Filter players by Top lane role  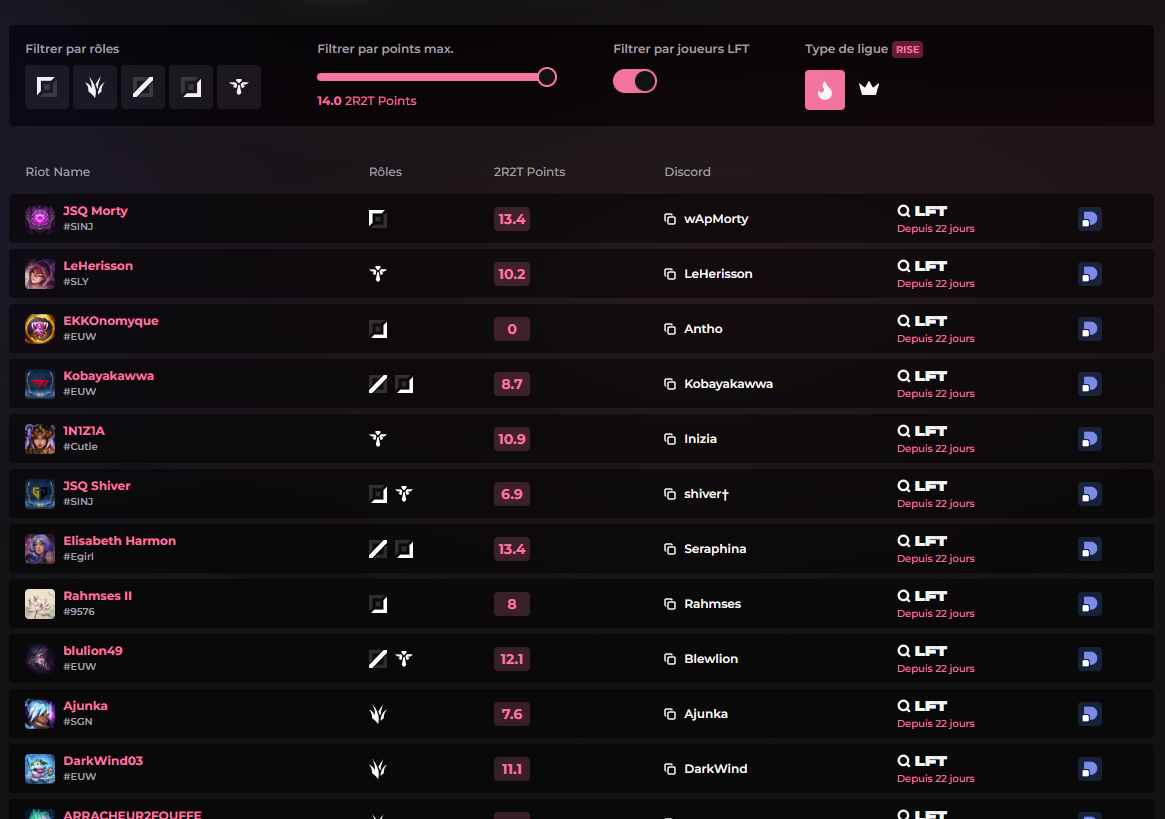pyautogui.click(x=47, y=87)
